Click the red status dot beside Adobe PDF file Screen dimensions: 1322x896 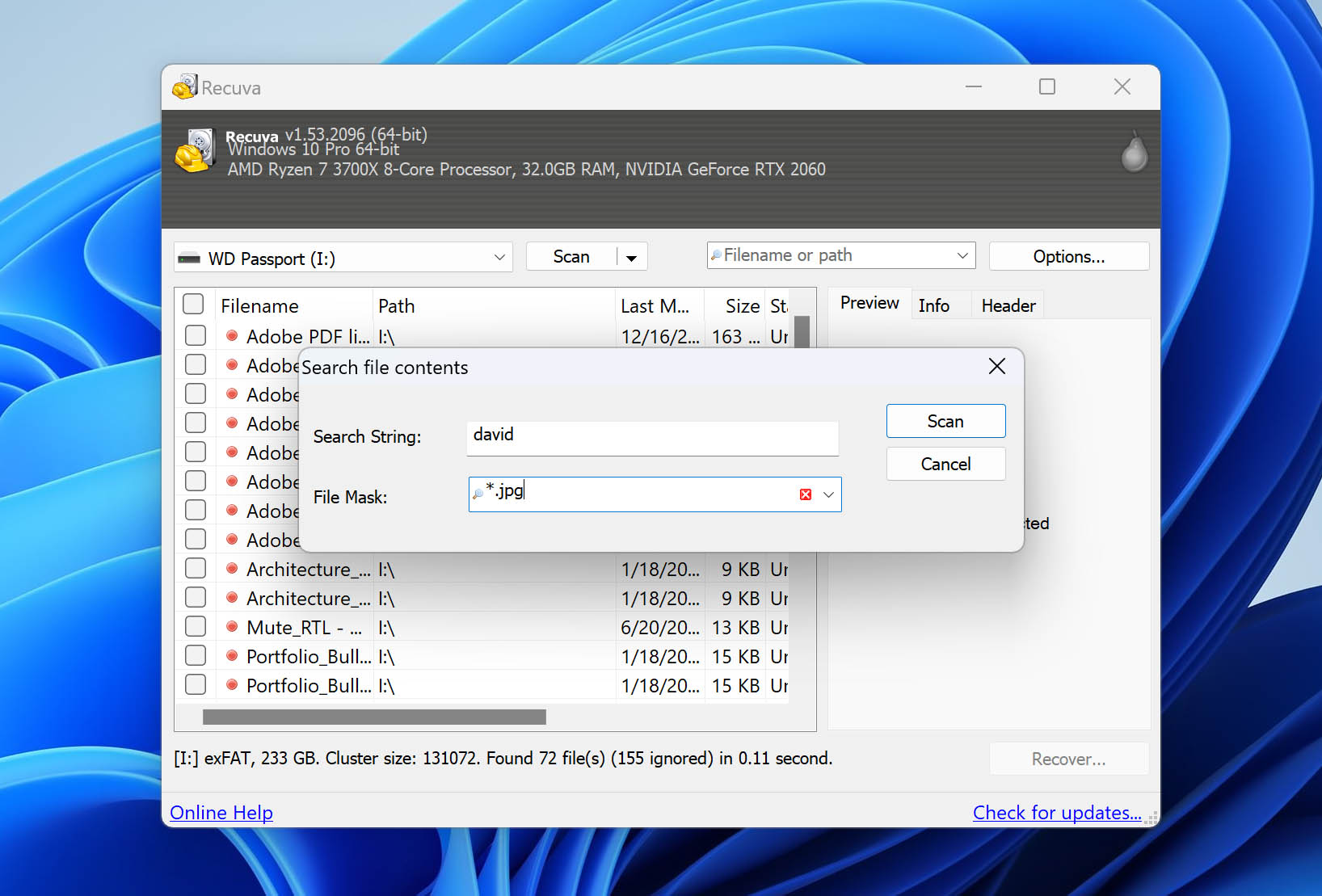(232, 336)
